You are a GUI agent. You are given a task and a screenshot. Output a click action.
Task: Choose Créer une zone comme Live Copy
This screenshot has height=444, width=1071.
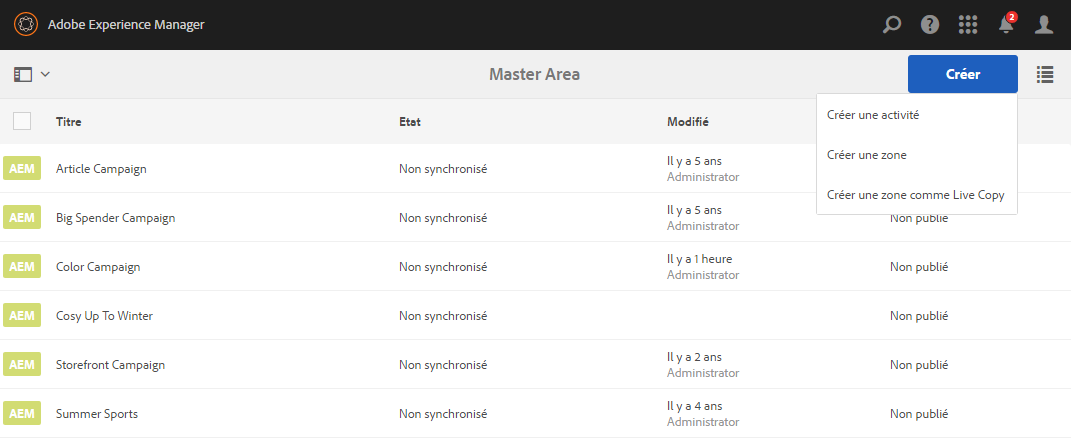[x=917, y=195]
